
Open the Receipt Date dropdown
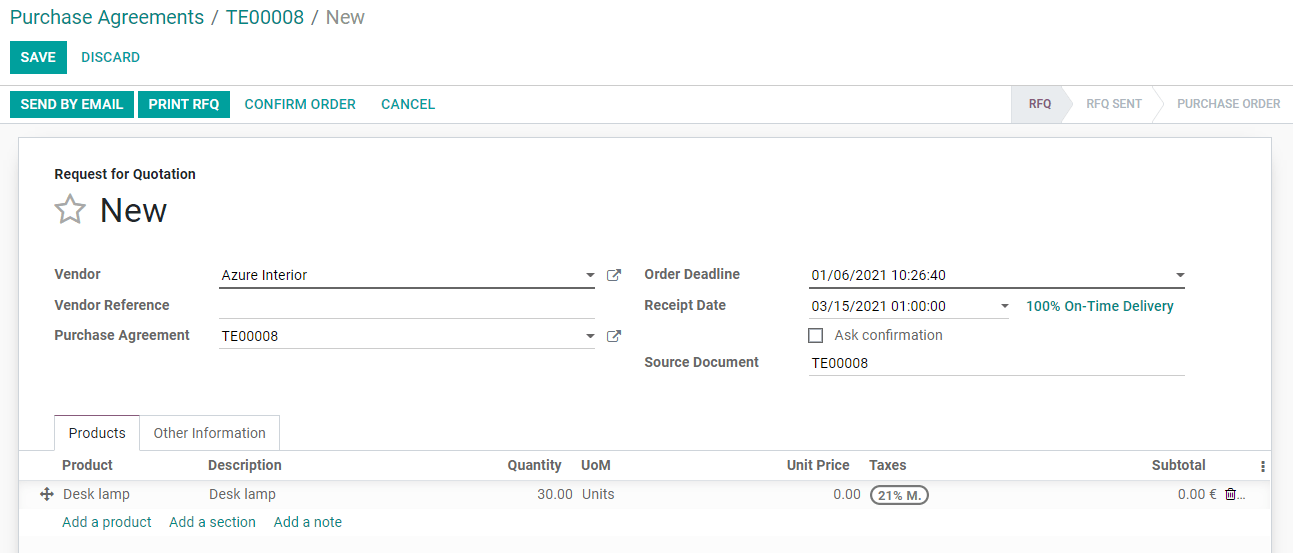pos(1004,307)
